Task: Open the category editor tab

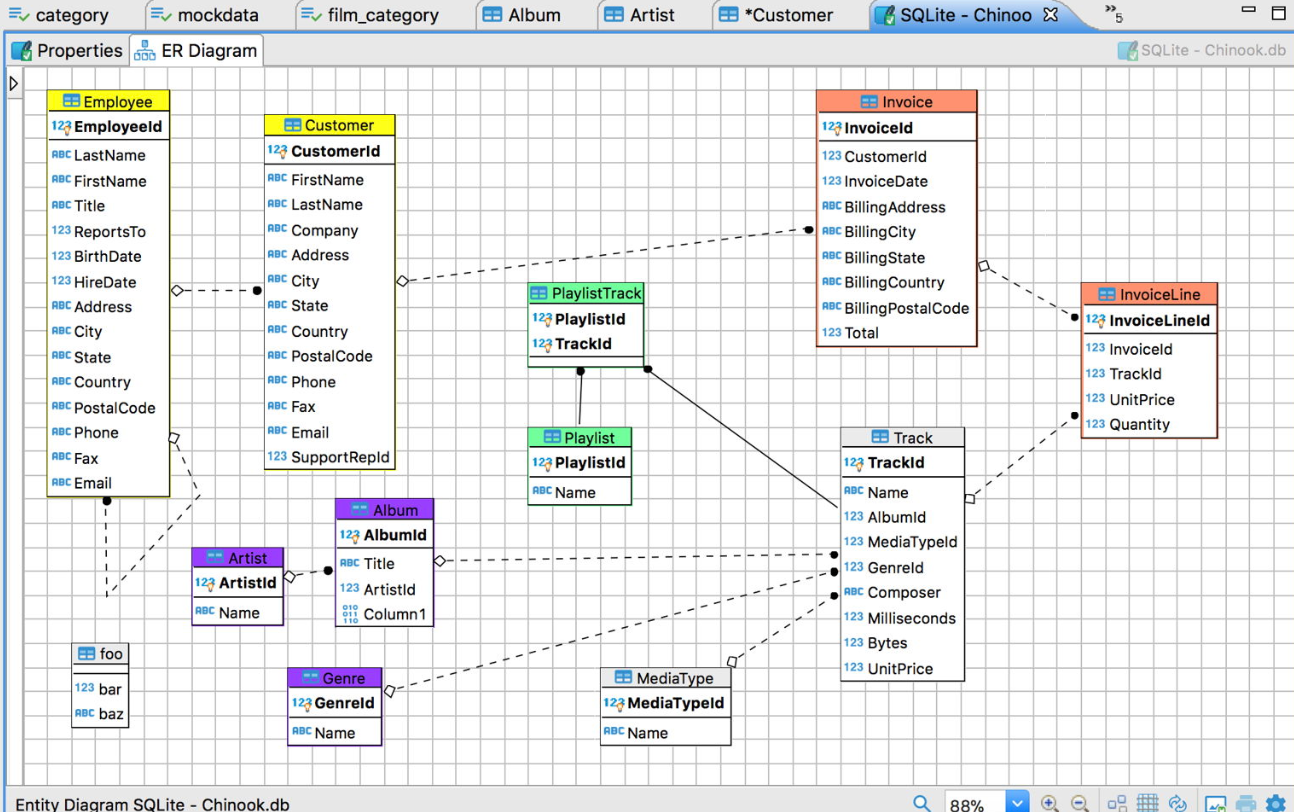Action: (59, 15)
